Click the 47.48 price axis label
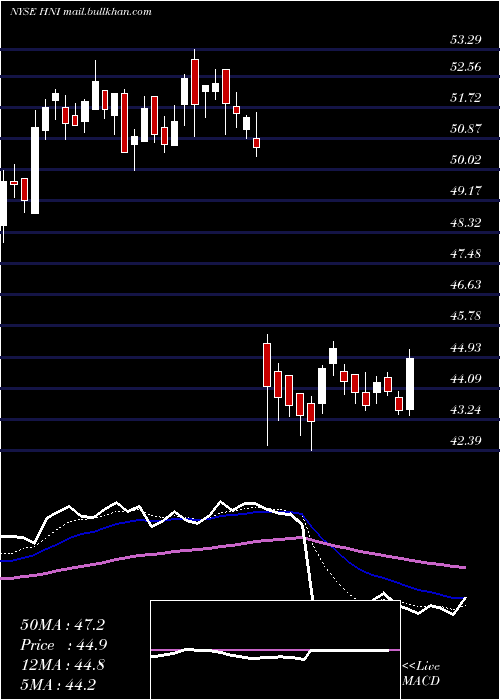500x700 pixels. (x=466, y=254)
